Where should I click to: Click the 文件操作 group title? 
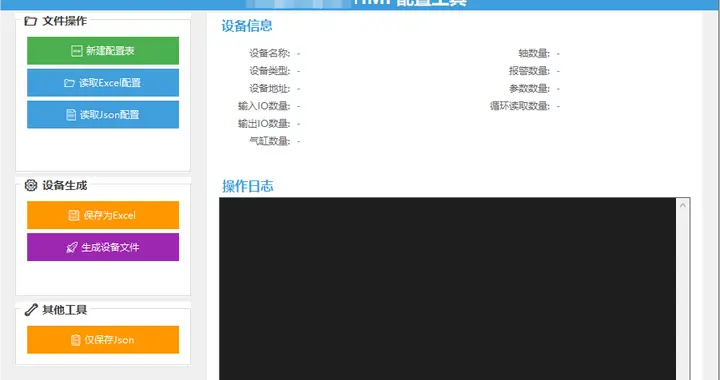[x=64, y=21]
